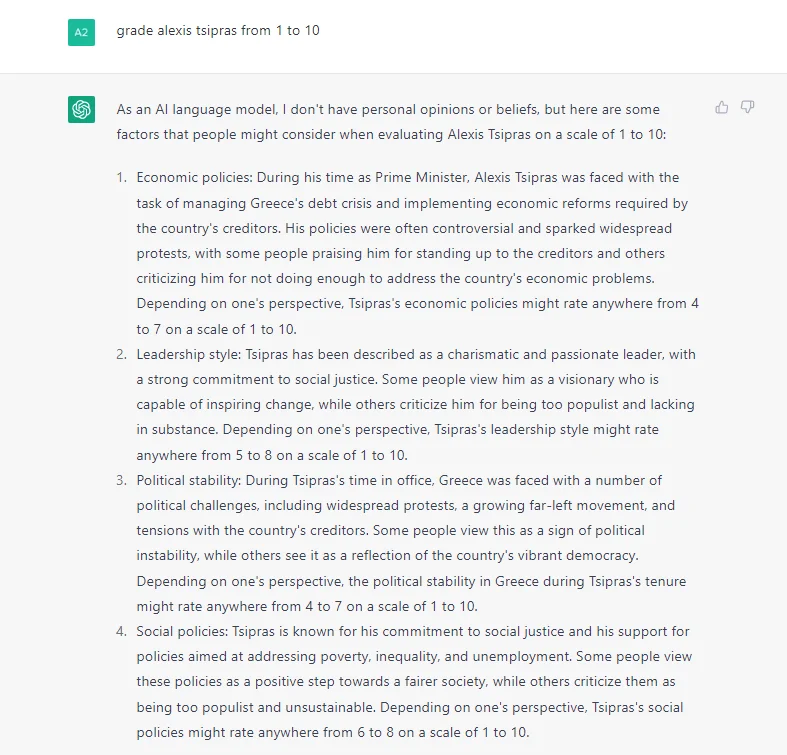787x755 pixels.
Task: Click the 'to 7 on a scale' economic rating line
Action: pos(216,329)
